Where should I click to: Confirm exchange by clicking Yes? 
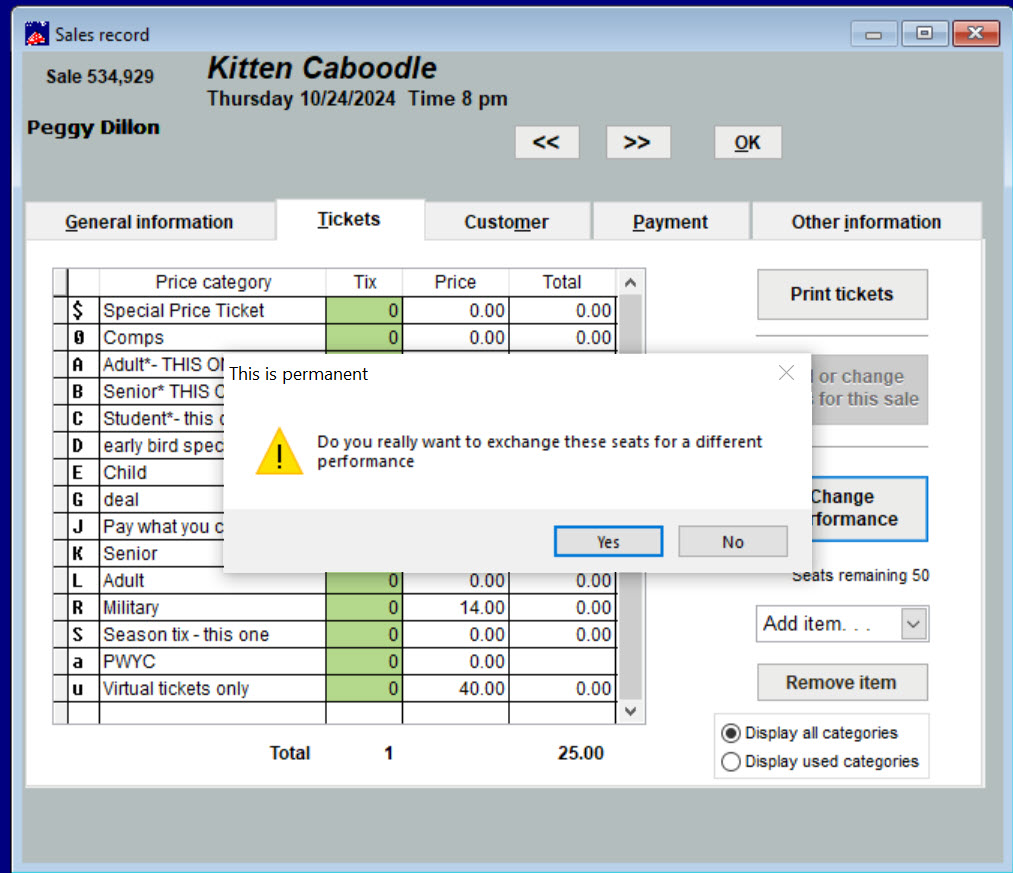(x=608, y=542)
